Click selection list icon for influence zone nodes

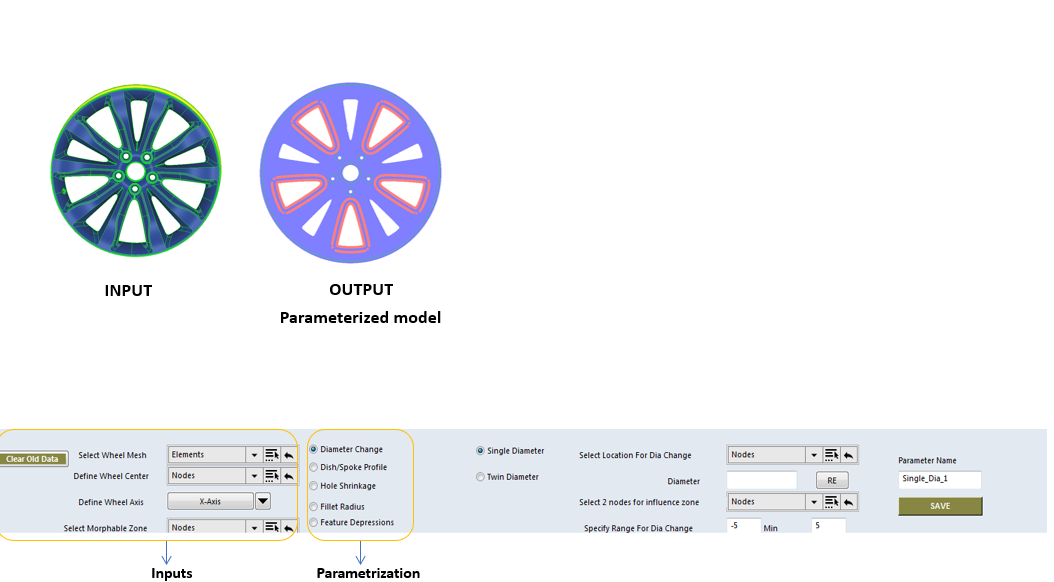click(832, 502)
